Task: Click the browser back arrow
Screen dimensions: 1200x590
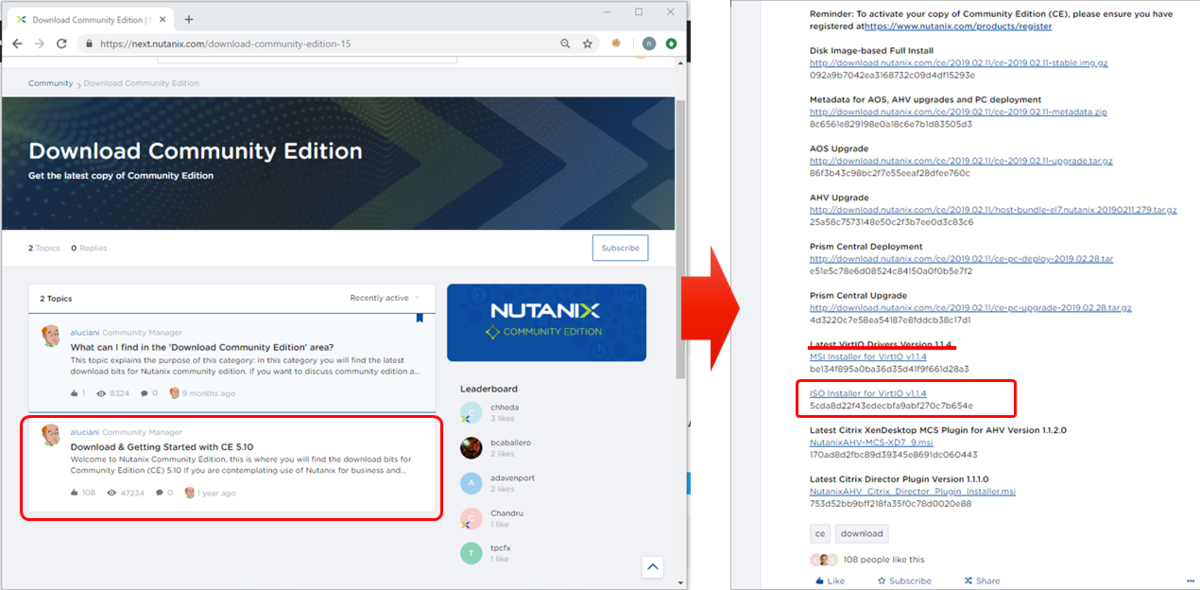Action: 17,44
